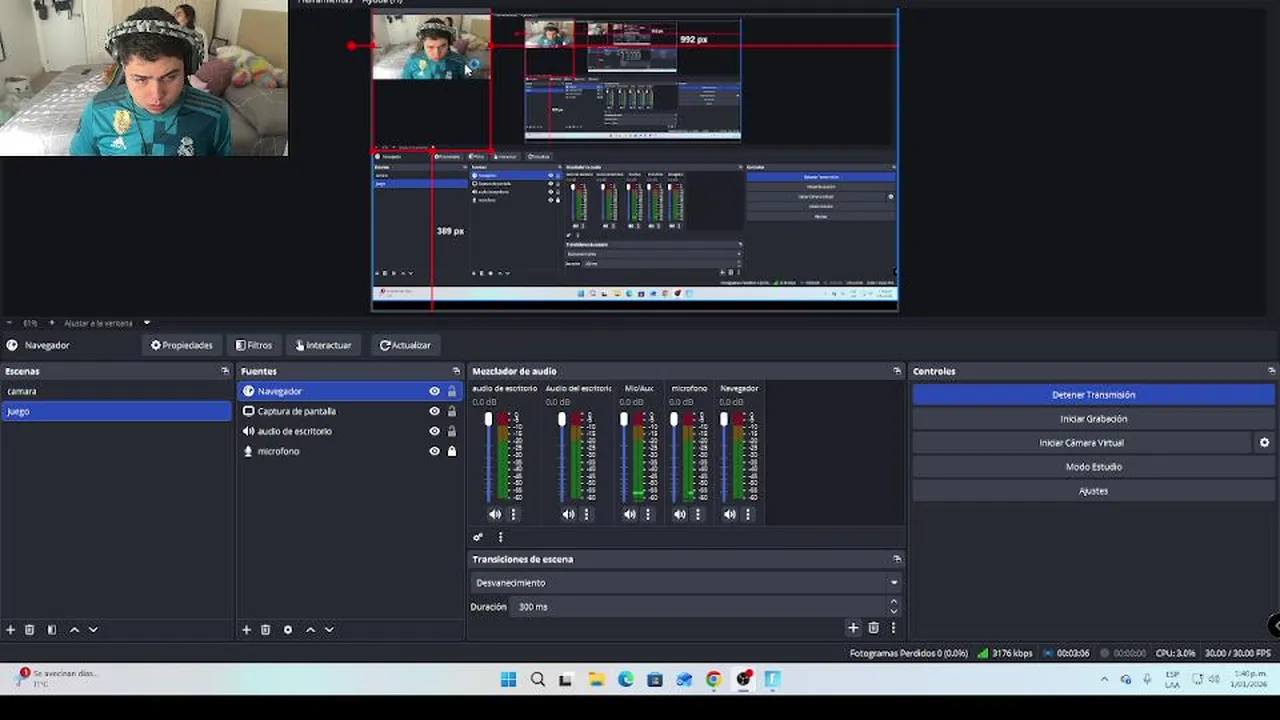Open Ajustes from the Controles panel
The height and width of the screenshot is (720, 1280).
pyautogui.click(x=1093, y=491)
